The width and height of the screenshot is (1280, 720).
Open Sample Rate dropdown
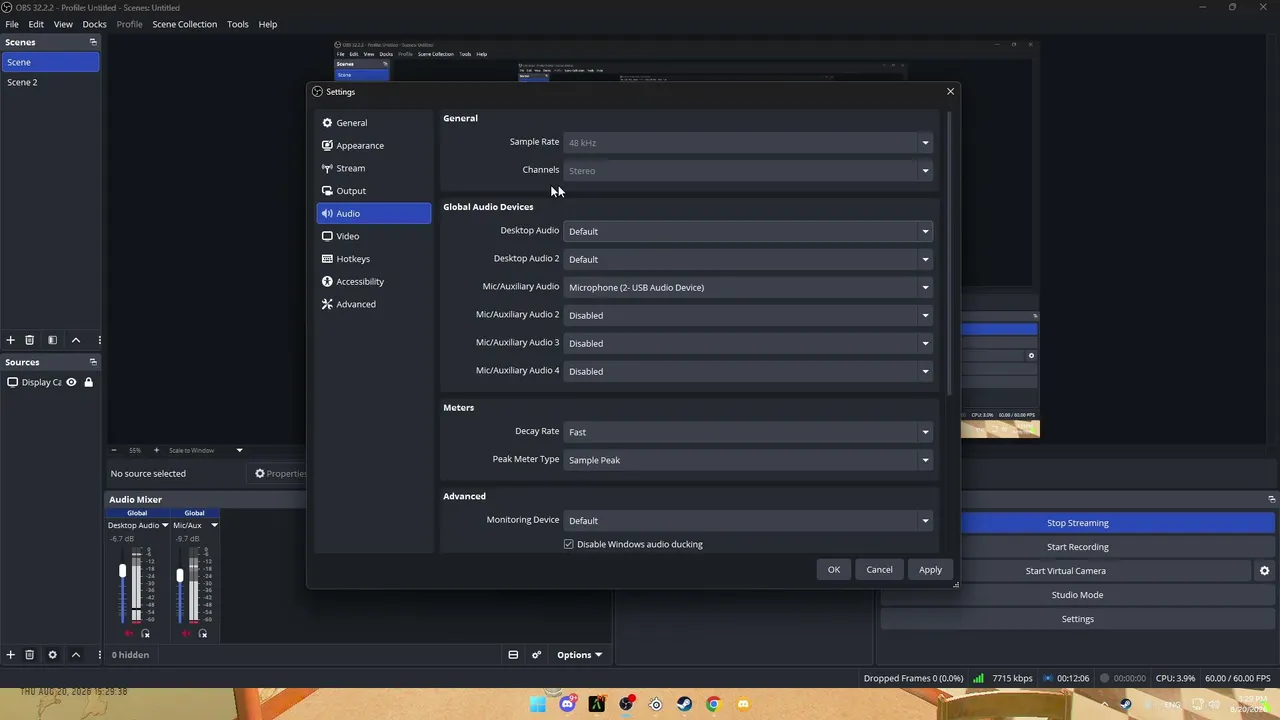coord(748,143)
